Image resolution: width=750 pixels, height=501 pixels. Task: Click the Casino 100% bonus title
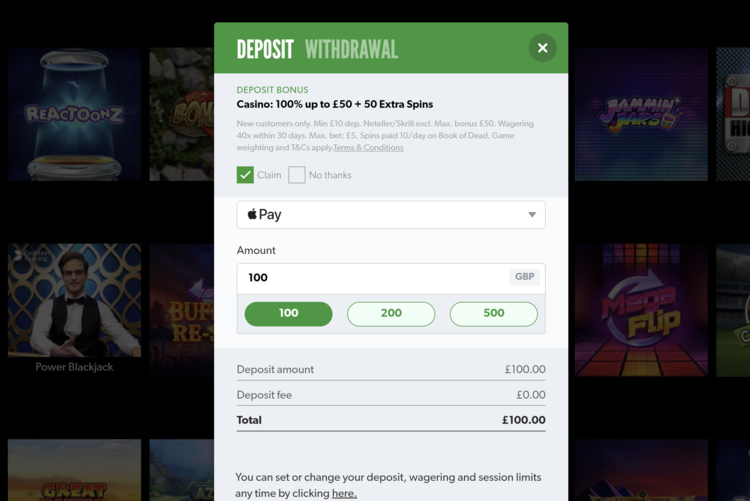(x=335, y=104)
